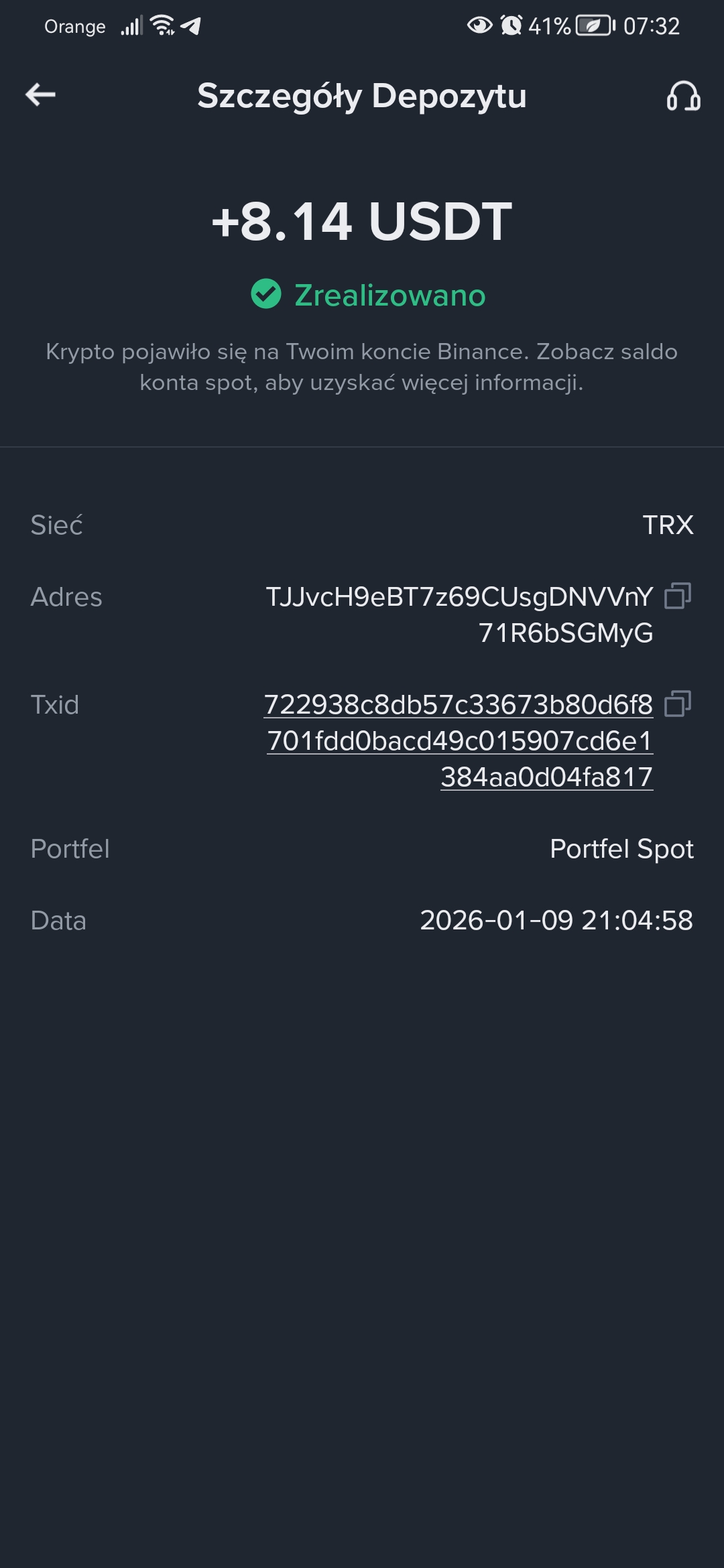Tap the Zrealizowano status text
Viewport: 724px width, 1568px height.
(389, 296)
